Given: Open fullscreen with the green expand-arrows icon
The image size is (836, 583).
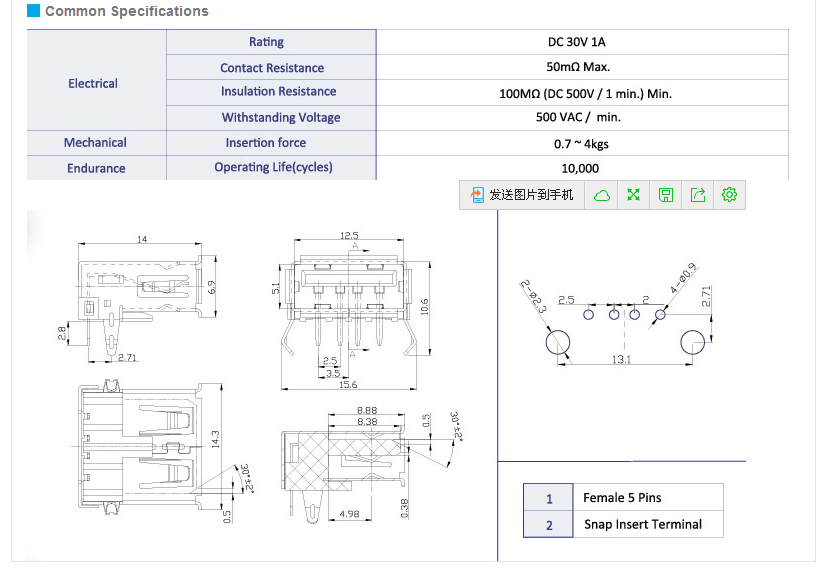Looking at the screenshot, I should 633,195.
